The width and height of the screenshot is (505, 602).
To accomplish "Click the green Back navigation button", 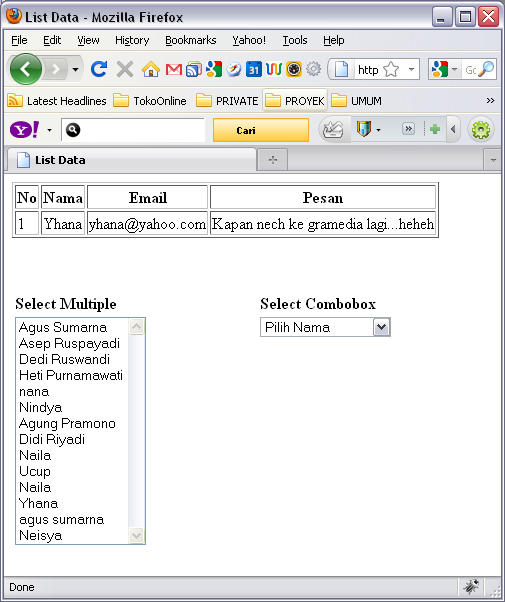I will click(x=26, y=69).
